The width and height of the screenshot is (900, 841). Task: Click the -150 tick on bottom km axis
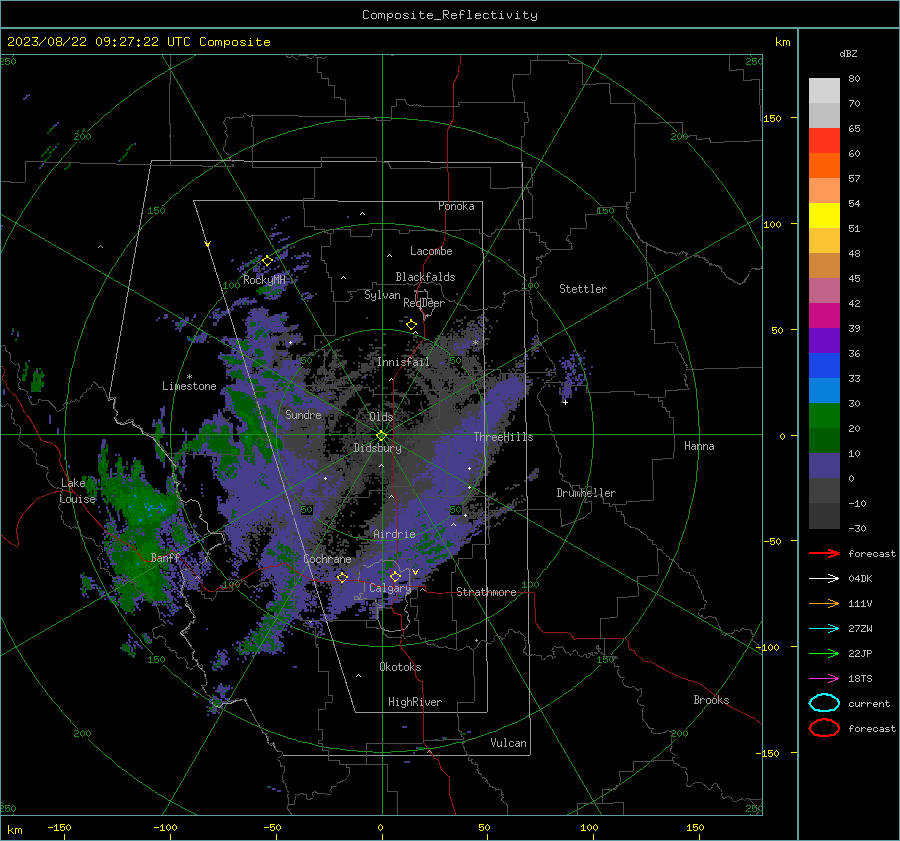click(x=59, y=827)
